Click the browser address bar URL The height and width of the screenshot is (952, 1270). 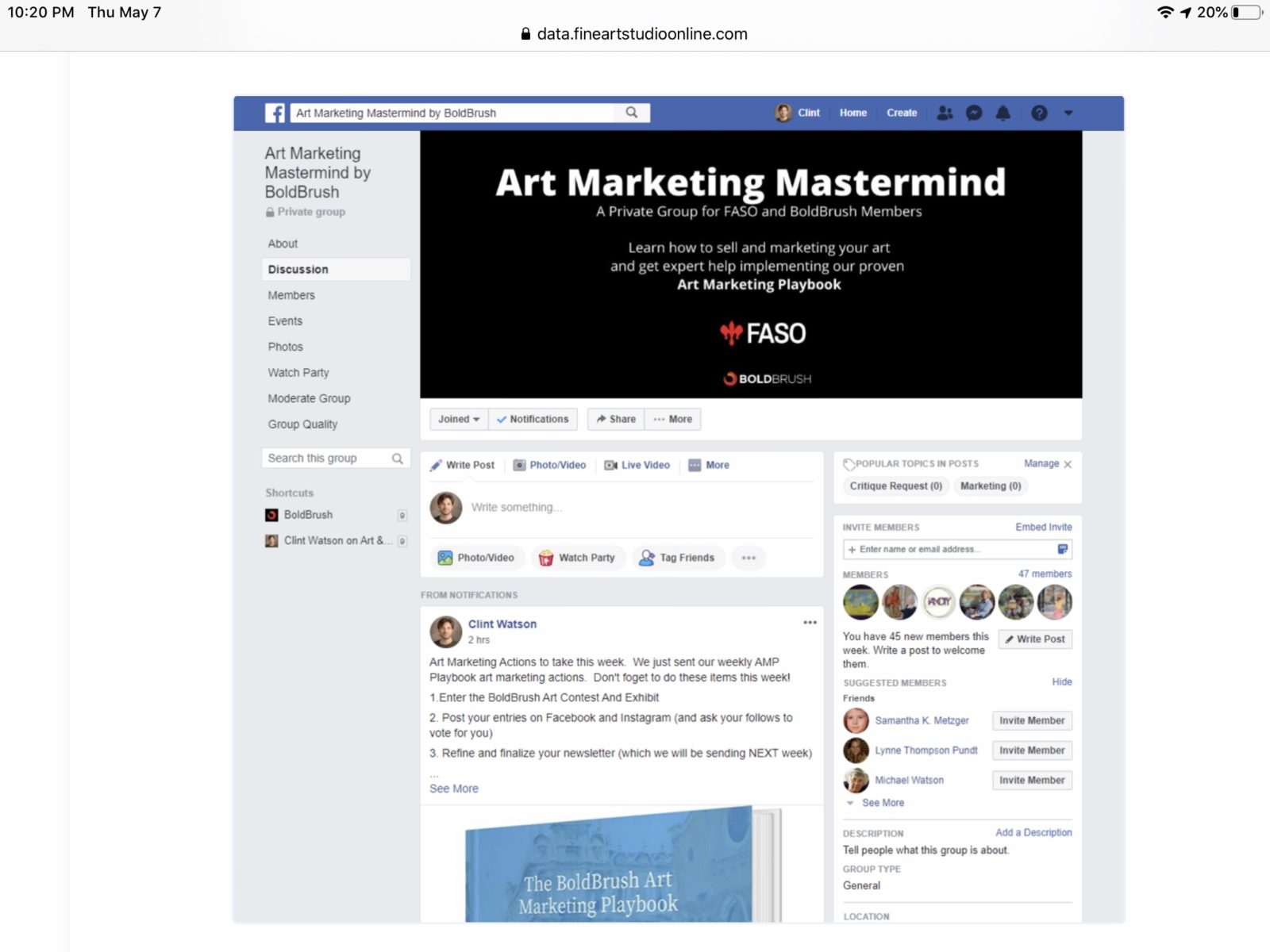coord(642,34)
